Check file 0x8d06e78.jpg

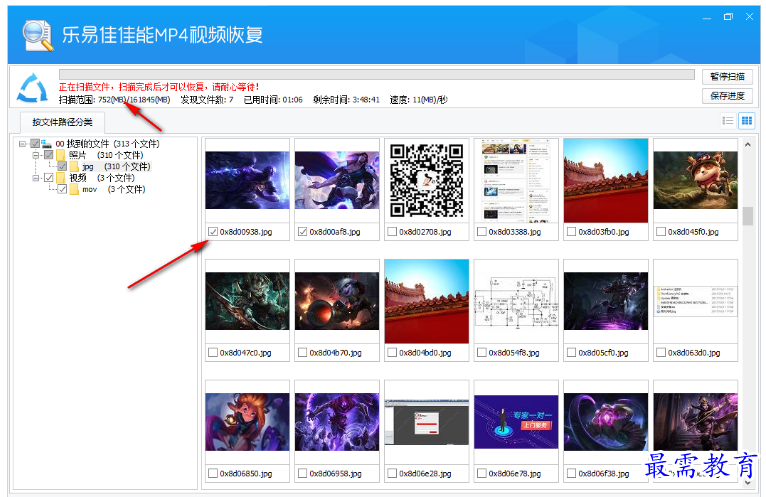tap(482, 473)
